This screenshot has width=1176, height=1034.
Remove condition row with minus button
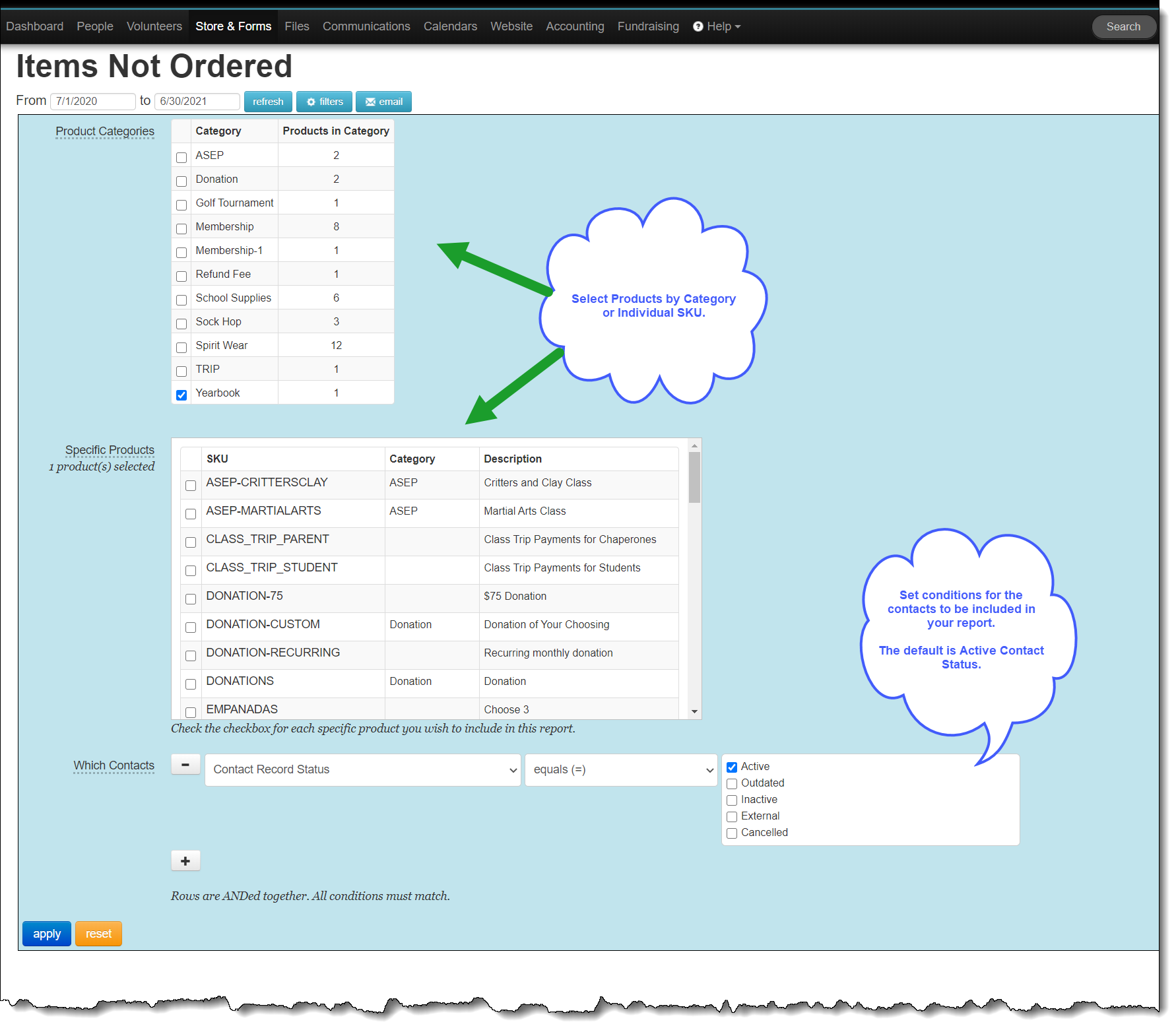(x=185, y=764)
